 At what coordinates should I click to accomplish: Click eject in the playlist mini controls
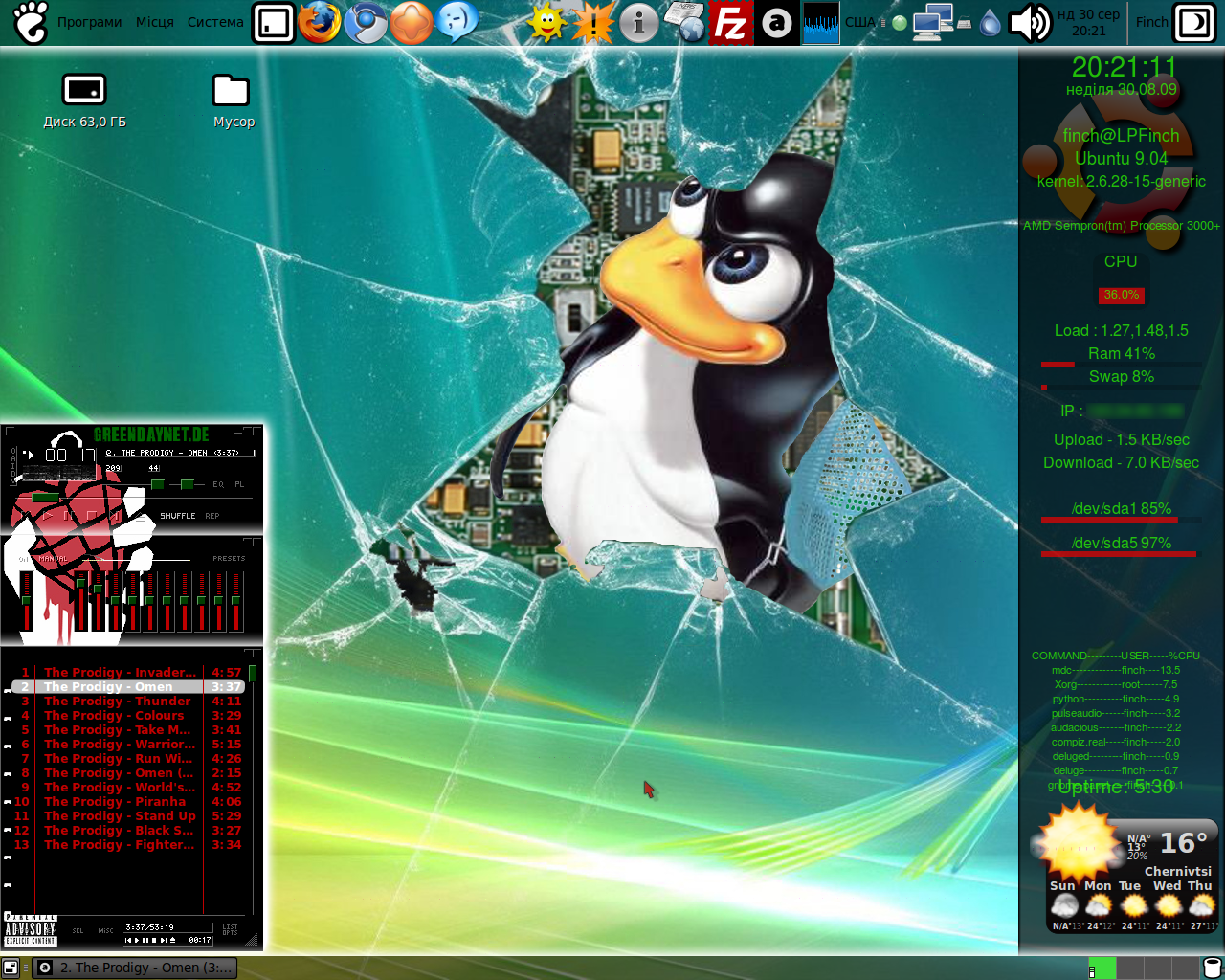click(172, 940)
